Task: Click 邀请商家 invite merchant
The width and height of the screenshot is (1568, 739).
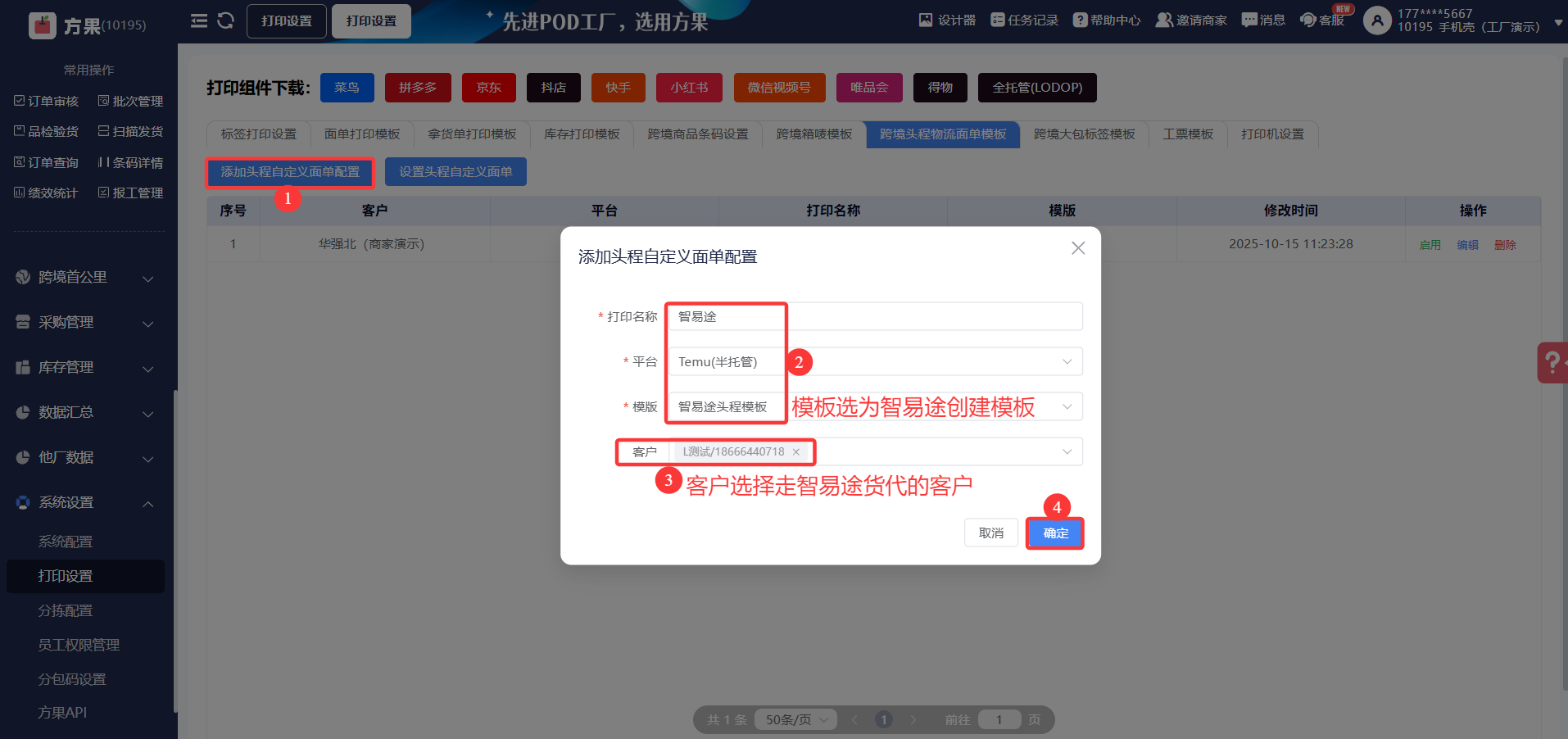Action: 1191,20
